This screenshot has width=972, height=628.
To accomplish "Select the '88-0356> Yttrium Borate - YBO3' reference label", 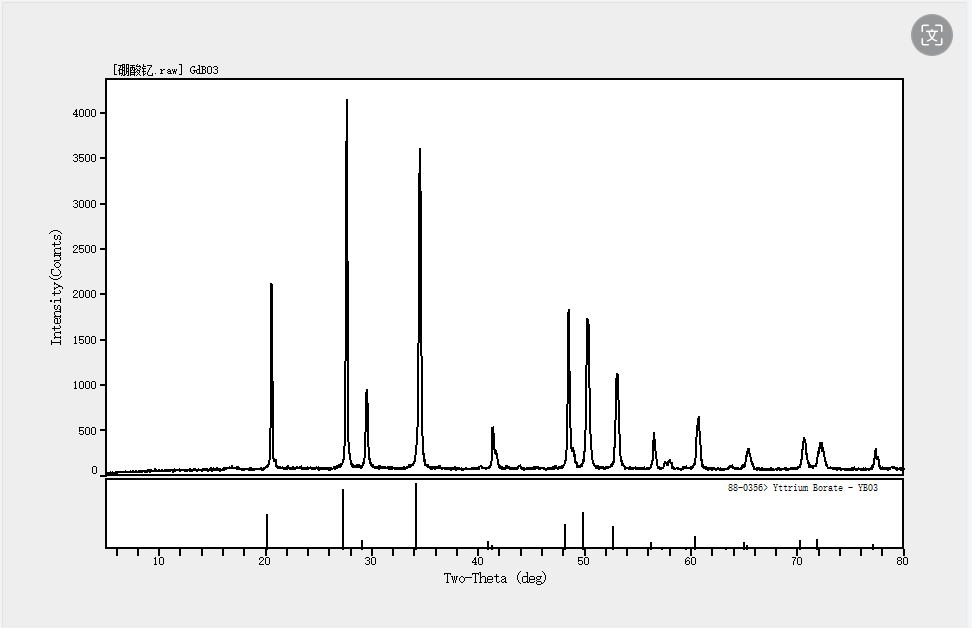I will point(803,488).
